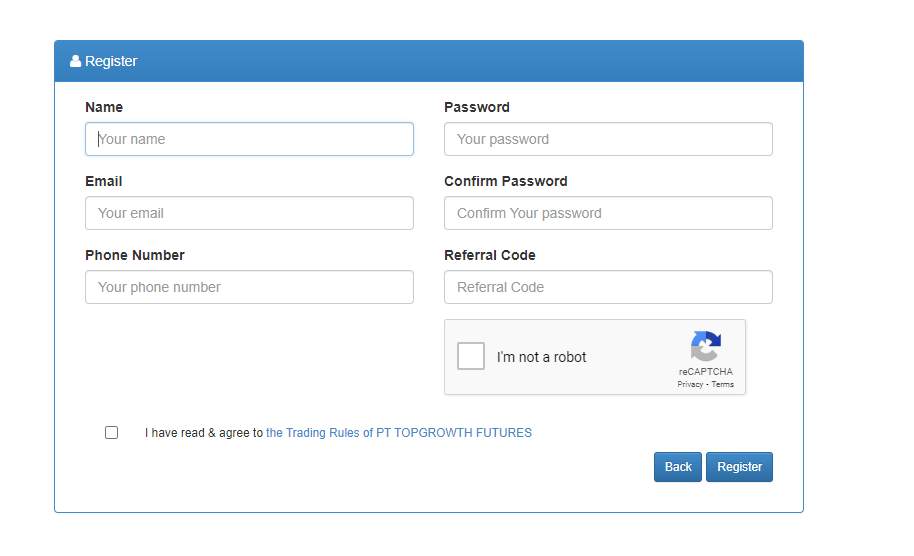914x556 pixels.
Task: Submit with the blue Register button
Action: click(x=739, y=467)
